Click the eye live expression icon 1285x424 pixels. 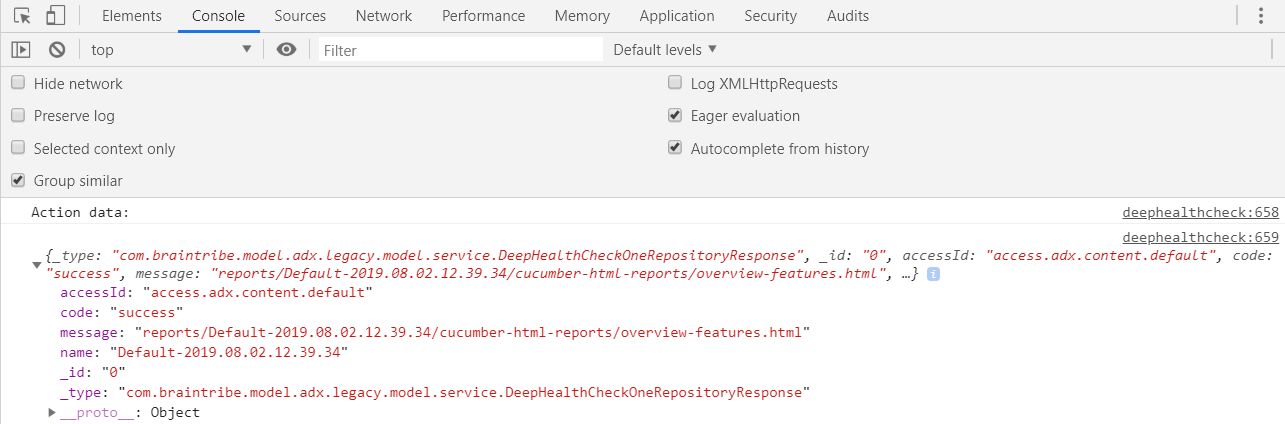pyautogui.click(x=286, y=49)
